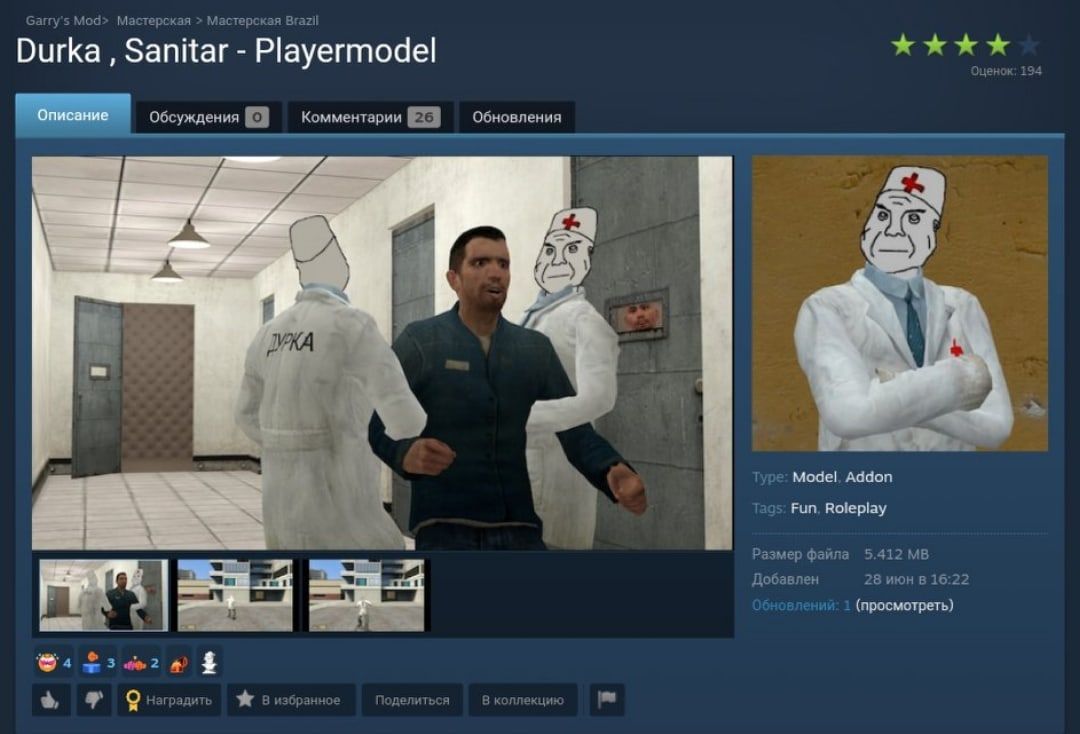Open Мастерская Brazil breadcrumb link

point(262,21)
